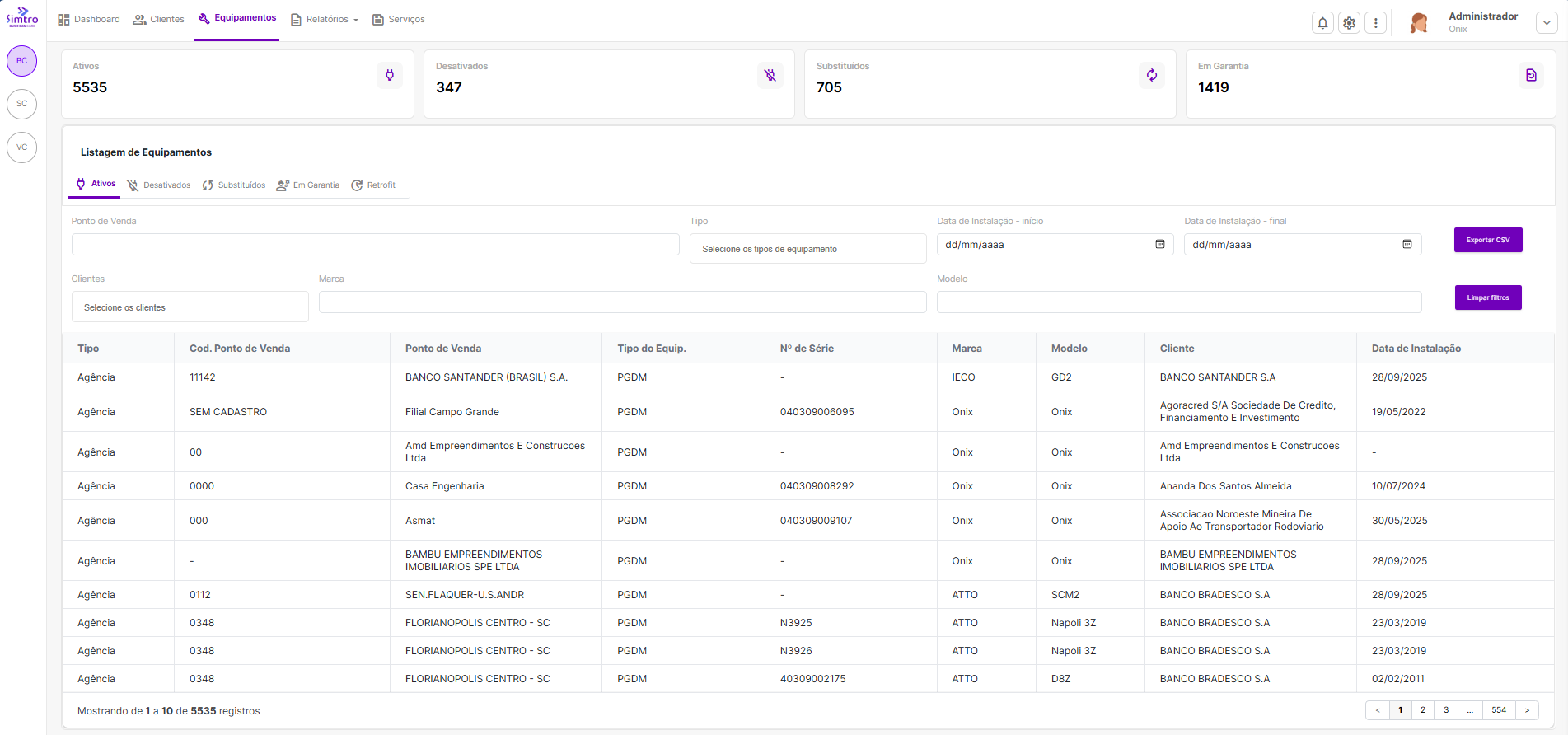Open the Selecione os clientes dropdown
The width and height of the screenshot is (1568, 735).
(190, 307)
